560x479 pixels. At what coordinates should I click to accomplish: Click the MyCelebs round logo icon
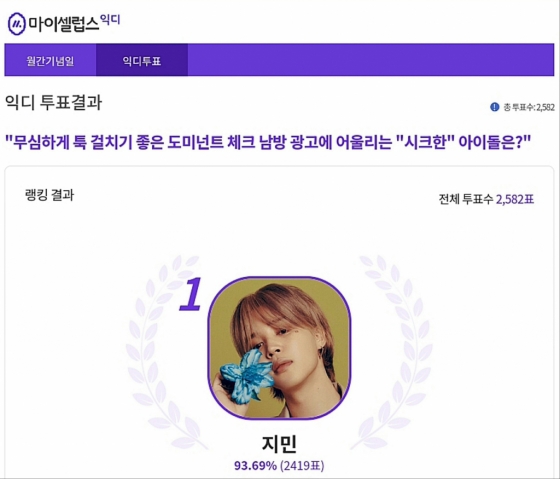point(16,24)
